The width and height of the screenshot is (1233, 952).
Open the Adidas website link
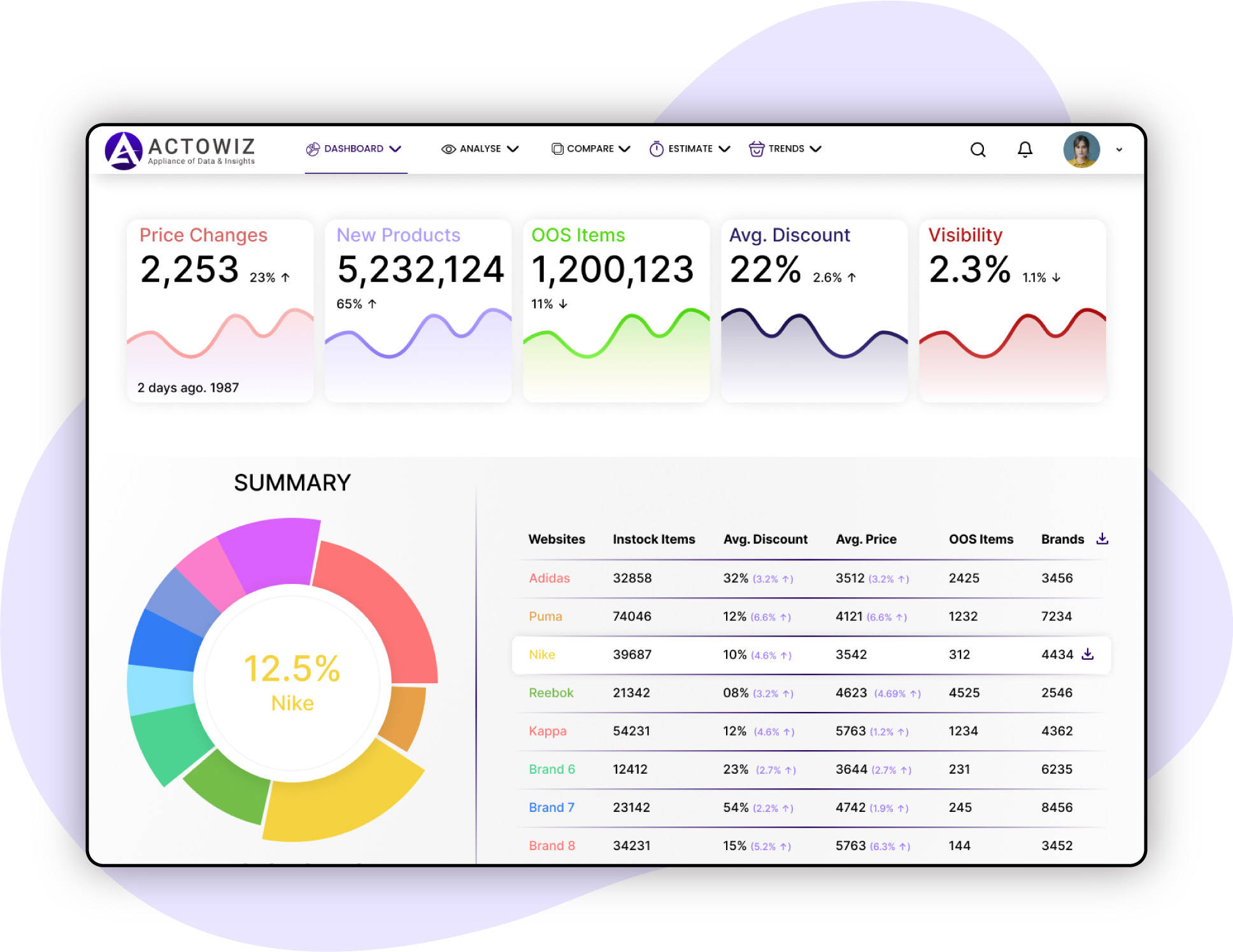pos(549,578)
